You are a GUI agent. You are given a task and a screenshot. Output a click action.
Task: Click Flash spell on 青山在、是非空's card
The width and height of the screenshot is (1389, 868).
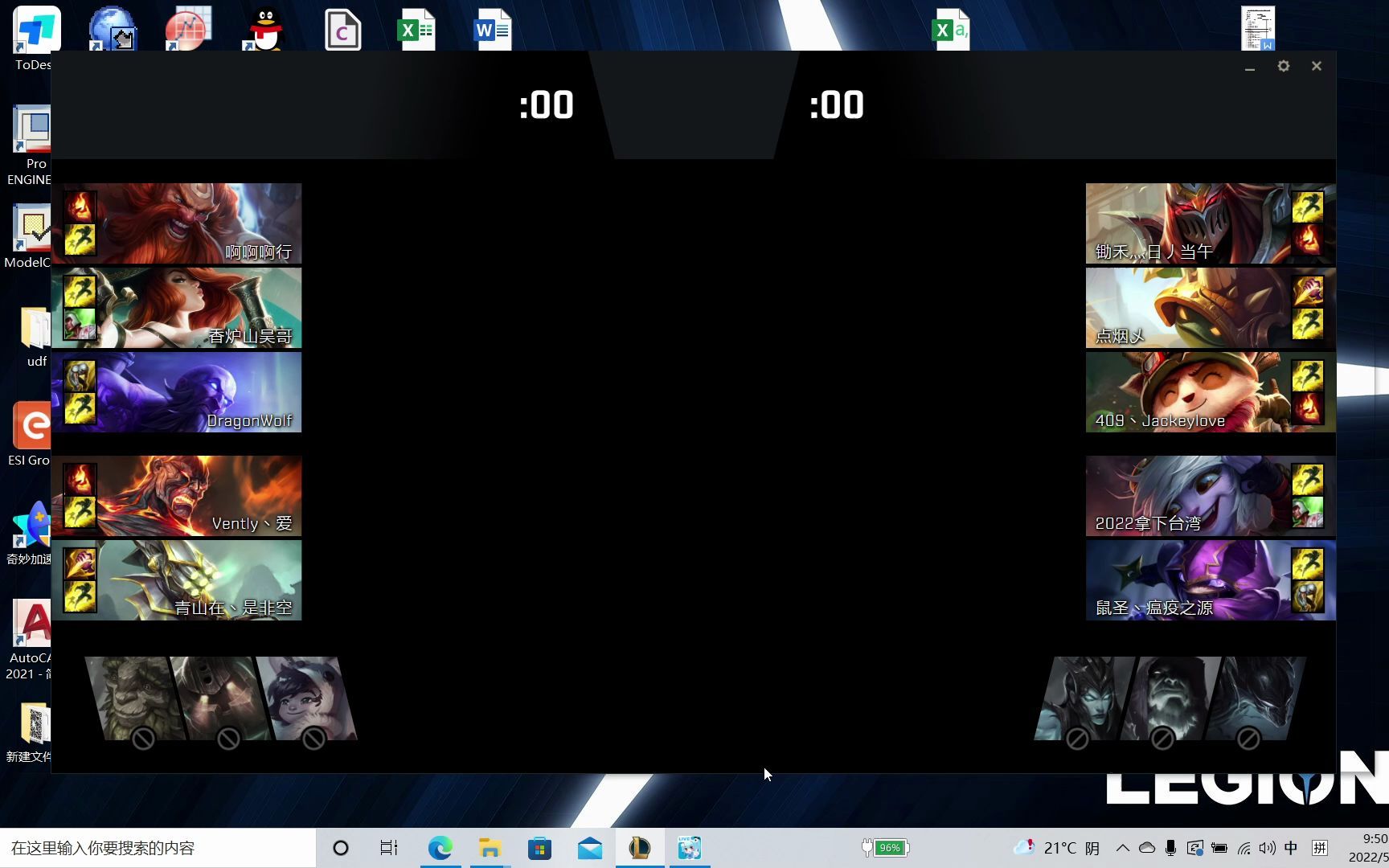(80, 596)
